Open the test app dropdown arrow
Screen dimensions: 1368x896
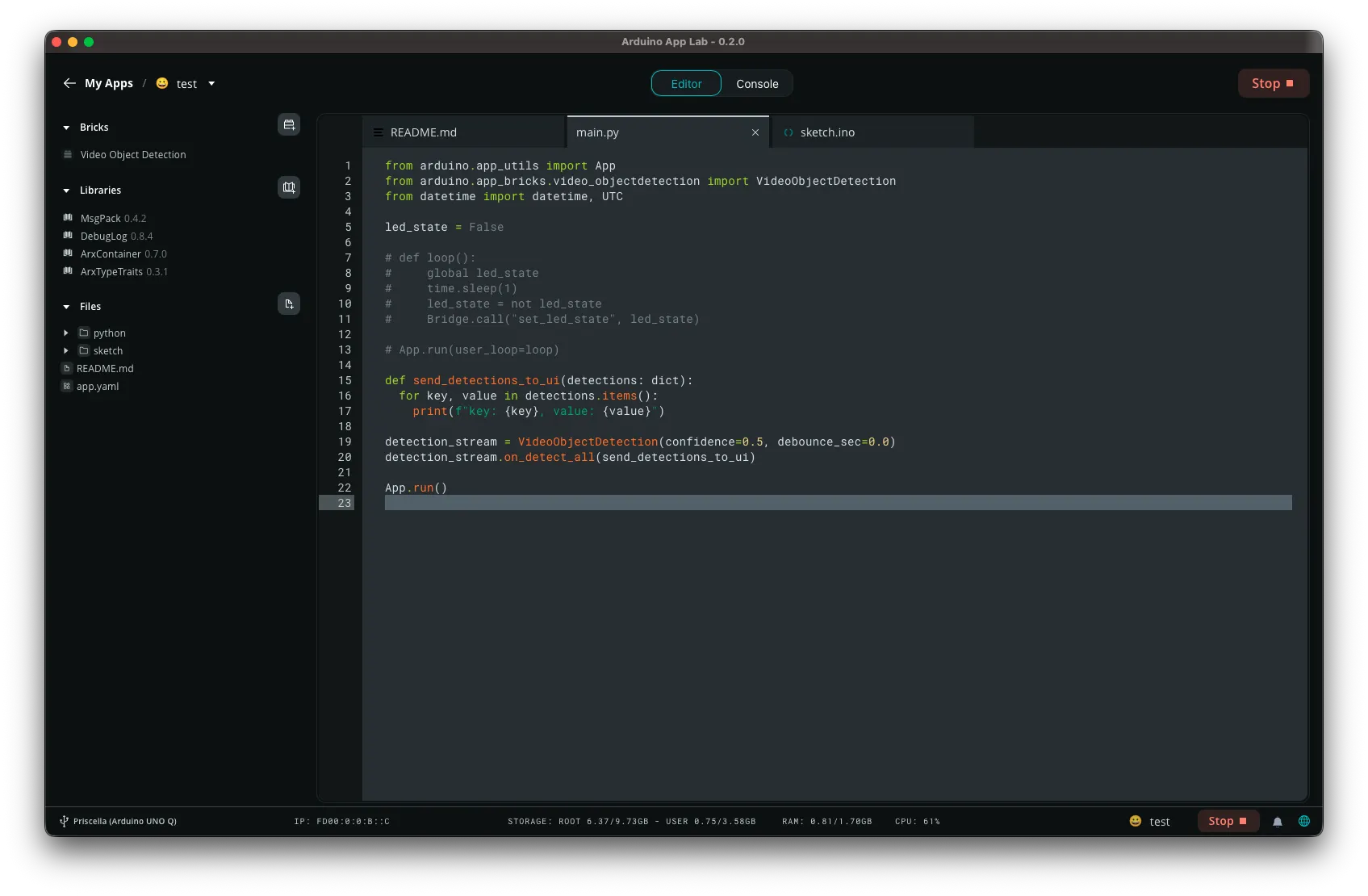pyautogui.click(x=211, y=83)
